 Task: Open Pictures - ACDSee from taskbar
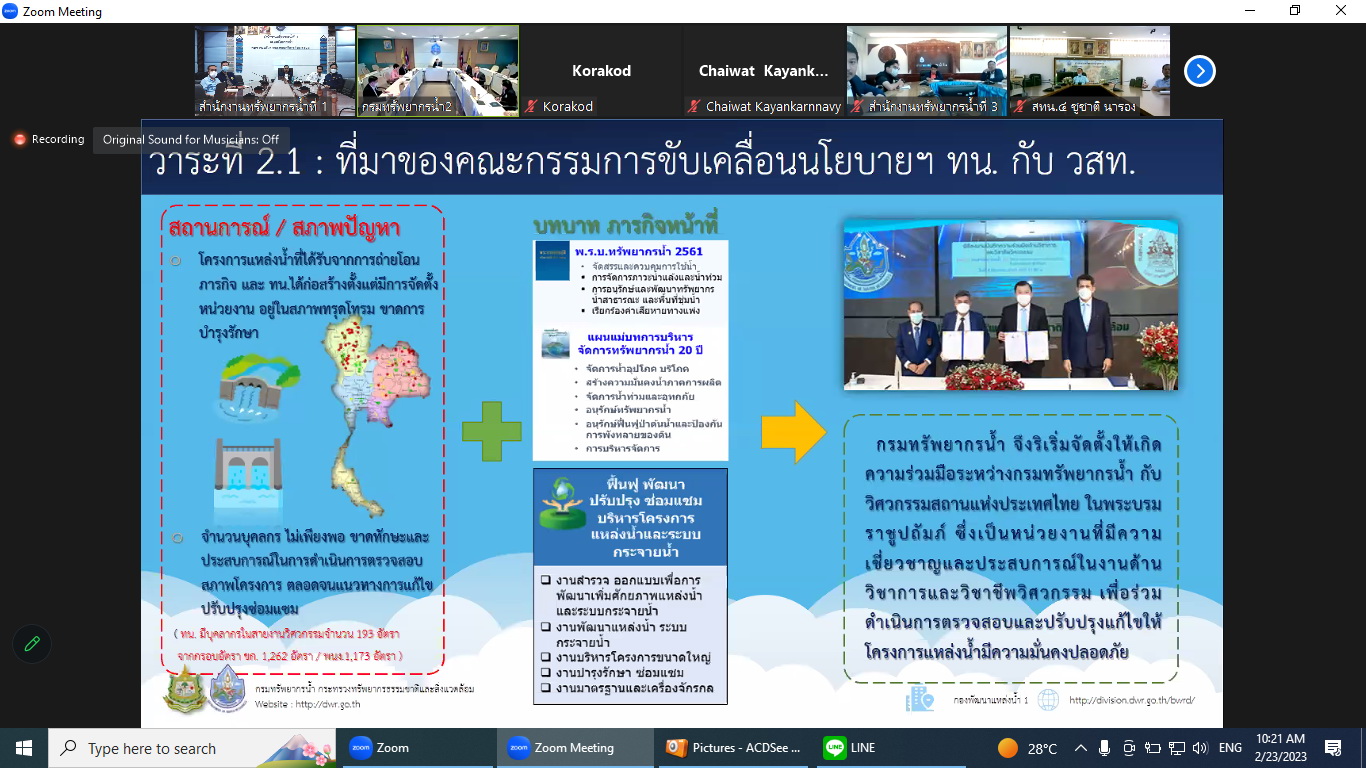click(734, 748)
